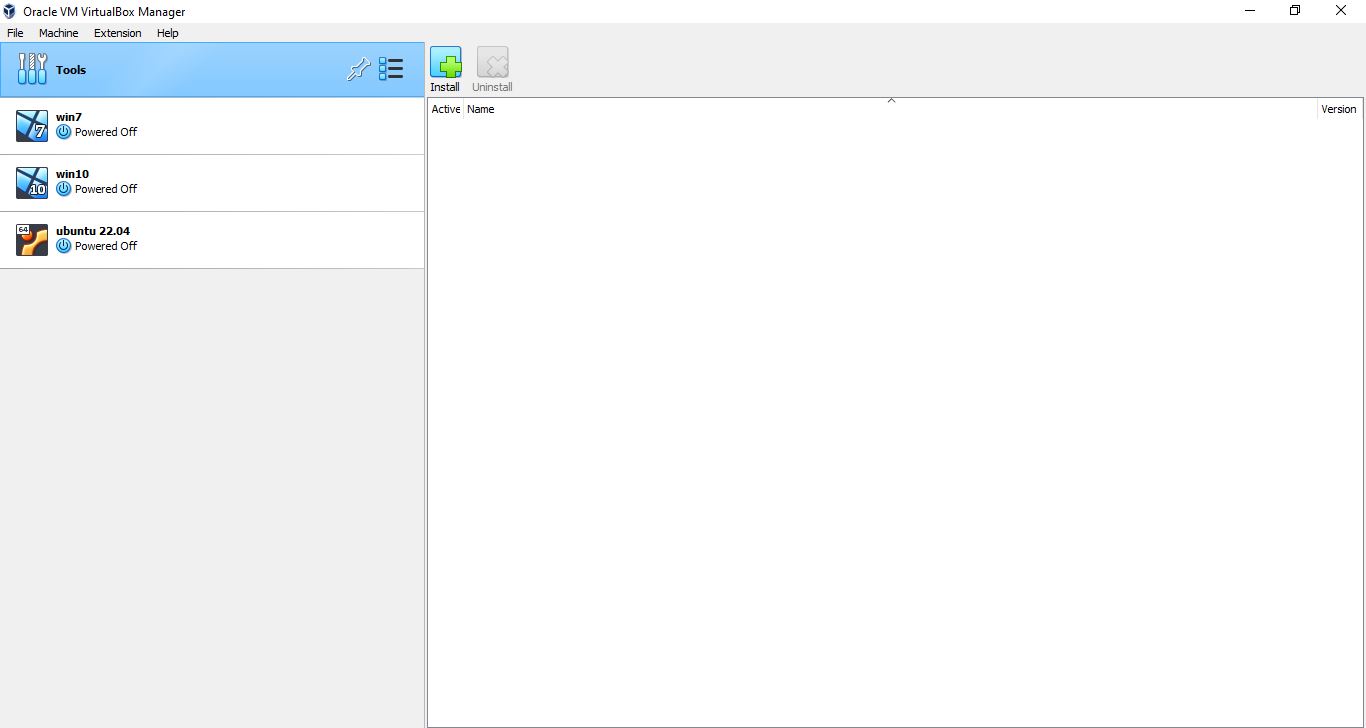Select the win7 machine name text
Screen dimensions: 1366x728
(x=69, y=117)
